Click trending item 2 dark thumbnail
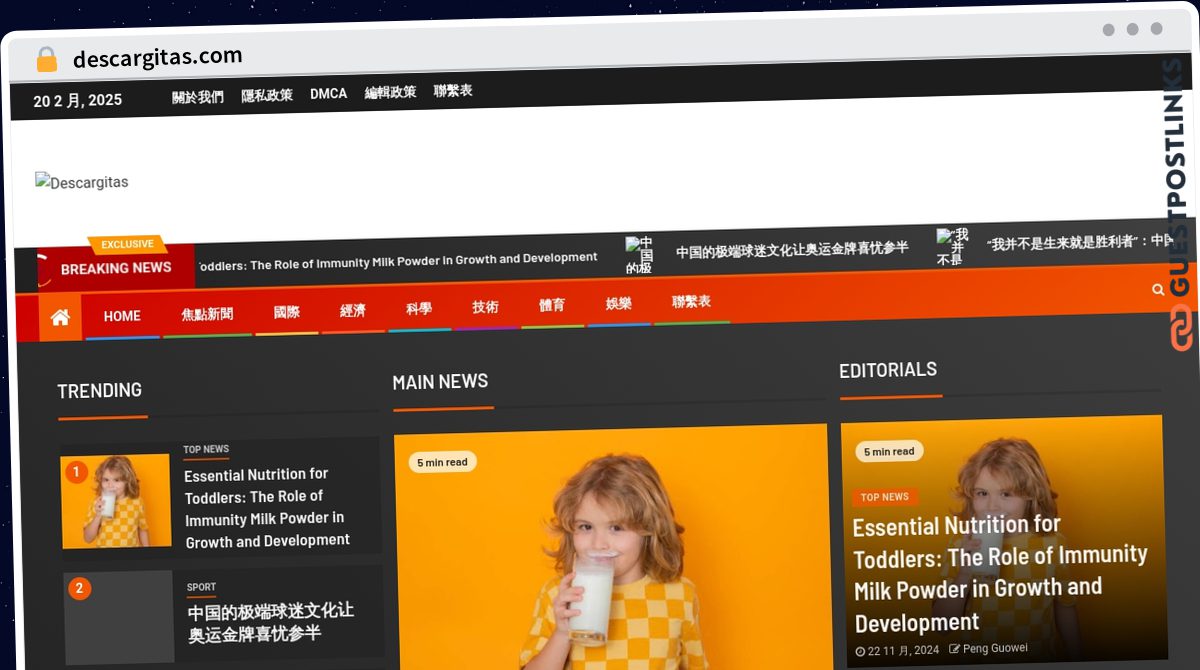Screen dimensions: 1200x670 click(119, 618)
